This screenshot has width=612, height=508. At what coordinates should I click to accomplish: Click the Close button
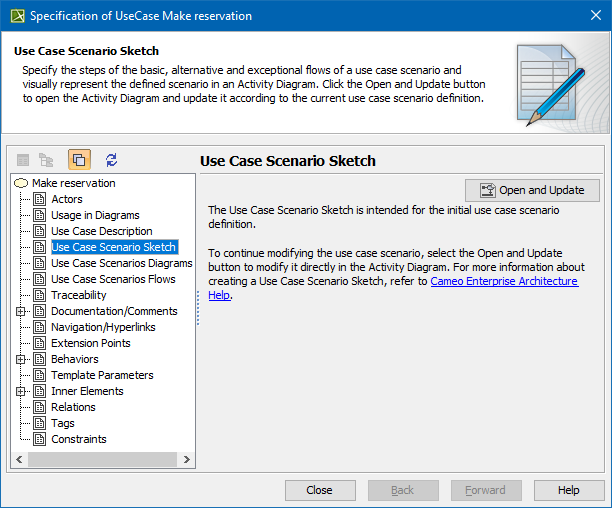point(320,490)
